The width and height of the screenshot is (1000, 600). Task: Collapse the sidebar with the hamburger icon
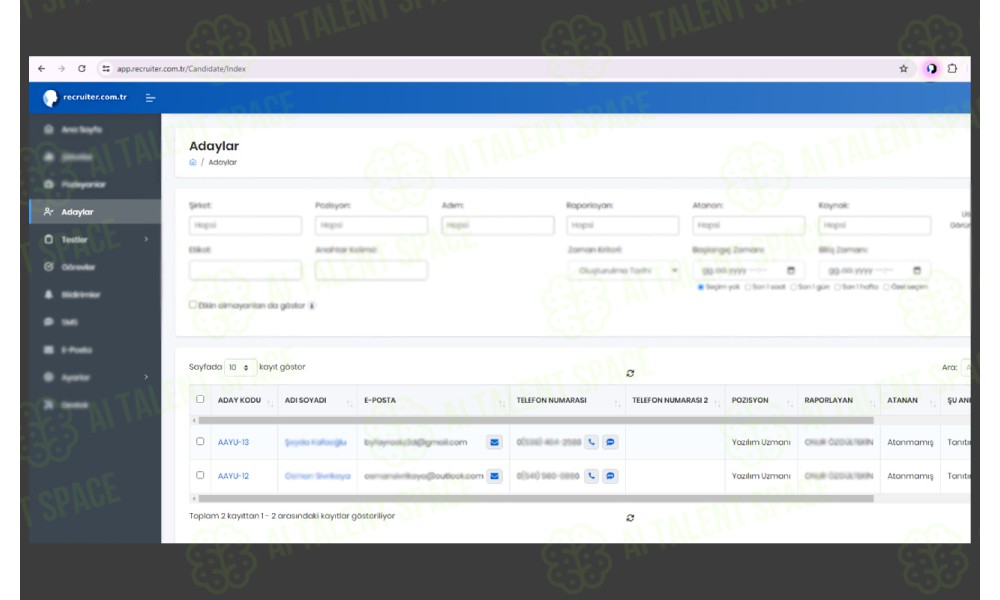151,98
